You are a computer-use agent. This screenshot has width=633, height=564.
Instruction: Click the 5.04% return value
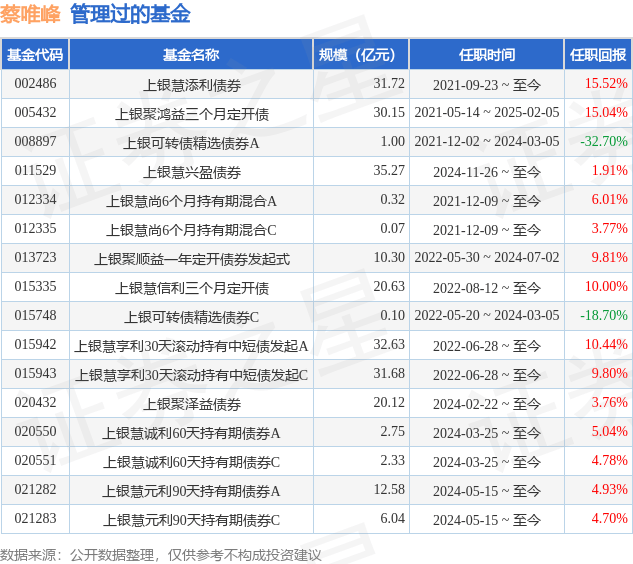[x=610, y=432]
